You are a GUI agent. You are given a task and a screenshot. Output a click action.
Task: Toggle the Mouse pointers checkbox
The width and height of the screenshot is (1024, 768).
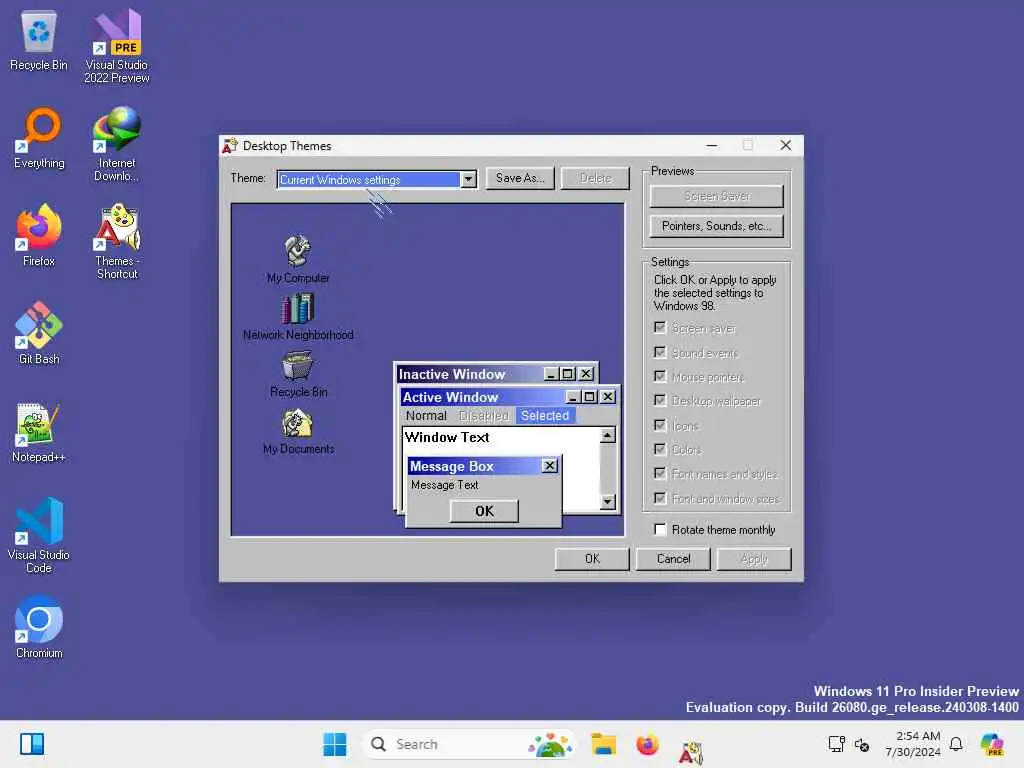[660, 377]
